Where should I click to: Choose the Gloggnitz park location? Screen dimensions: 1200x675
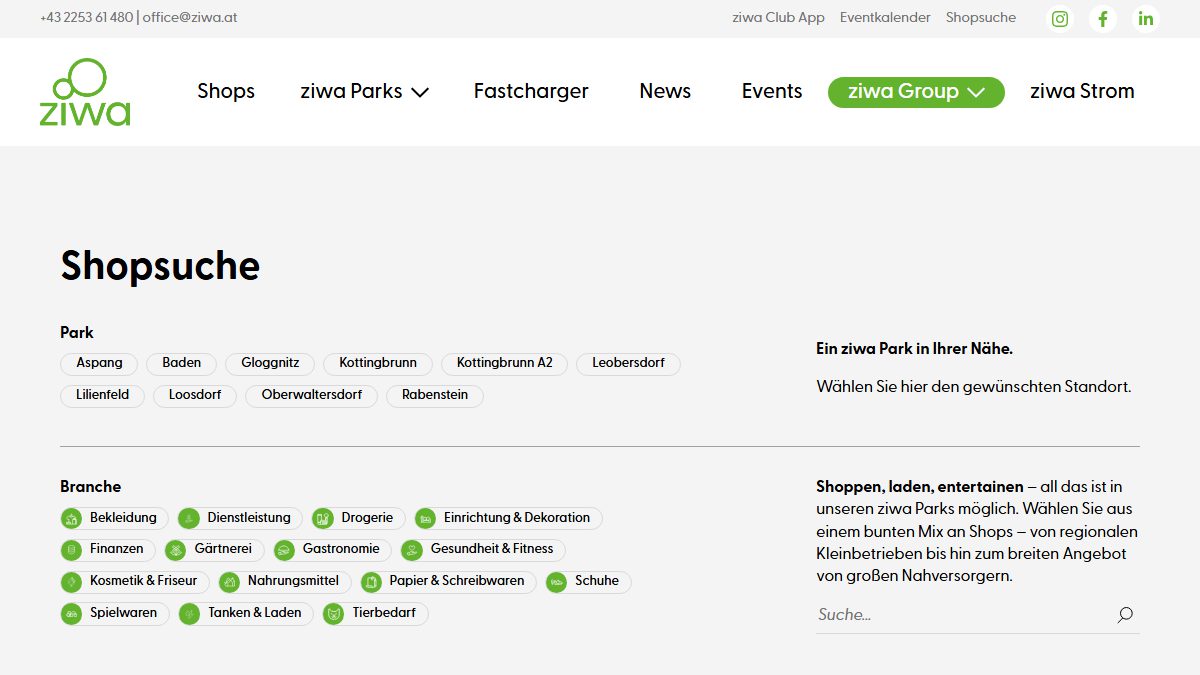[x=270, y=363]
